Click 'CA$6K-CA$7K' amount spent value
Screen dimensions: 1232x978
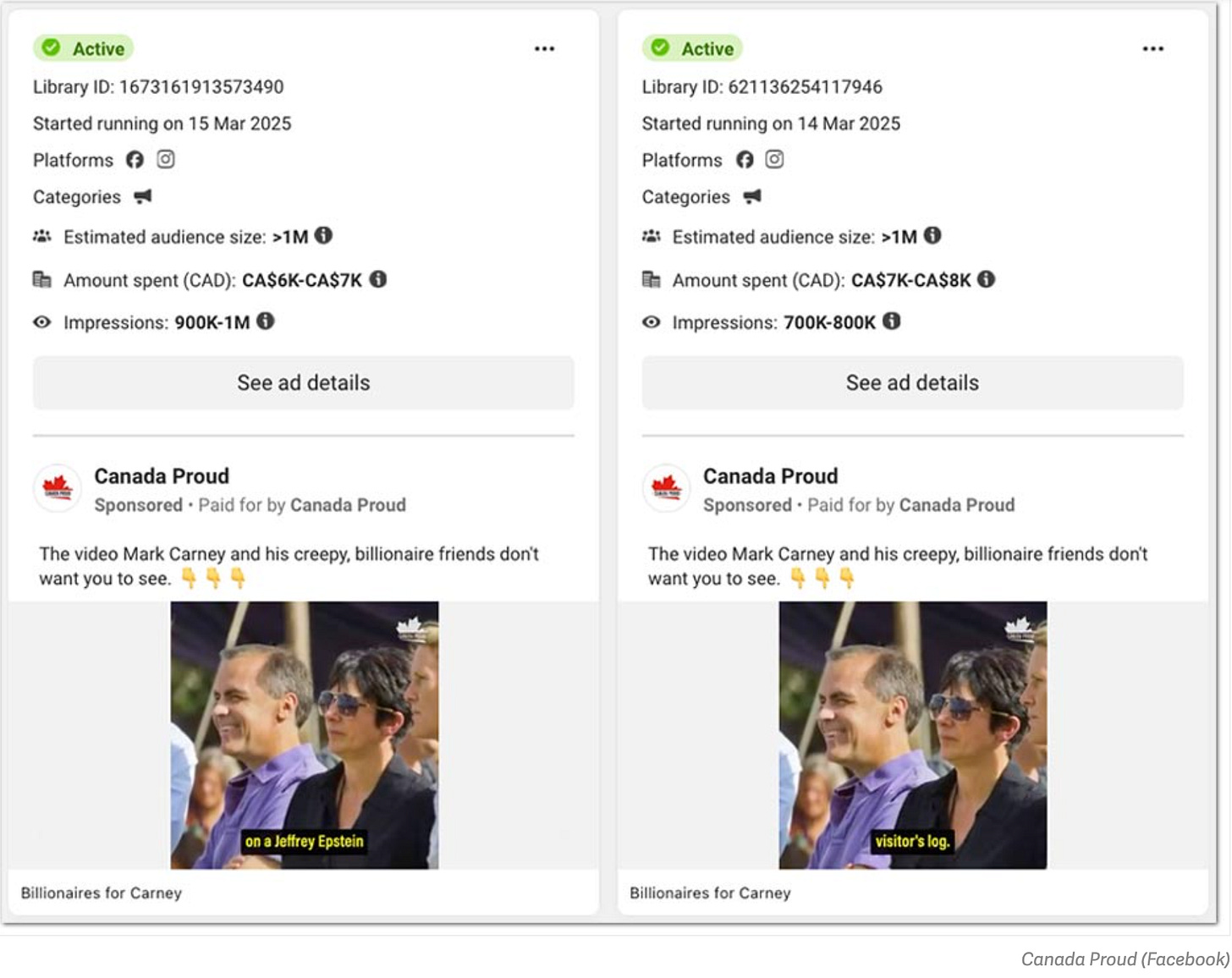[302, 280]
